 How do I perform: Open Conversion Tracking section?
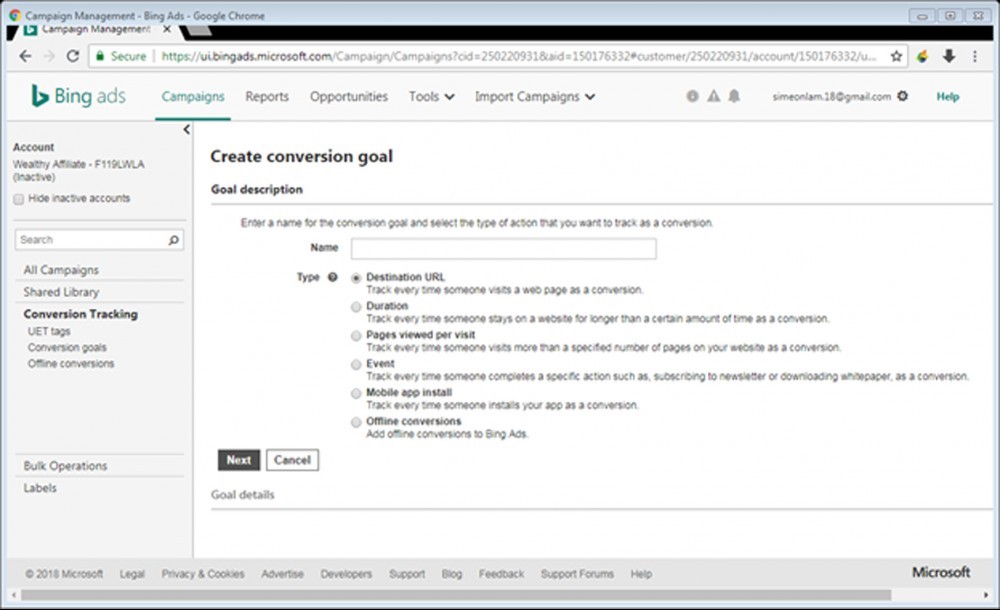[80, 314]
